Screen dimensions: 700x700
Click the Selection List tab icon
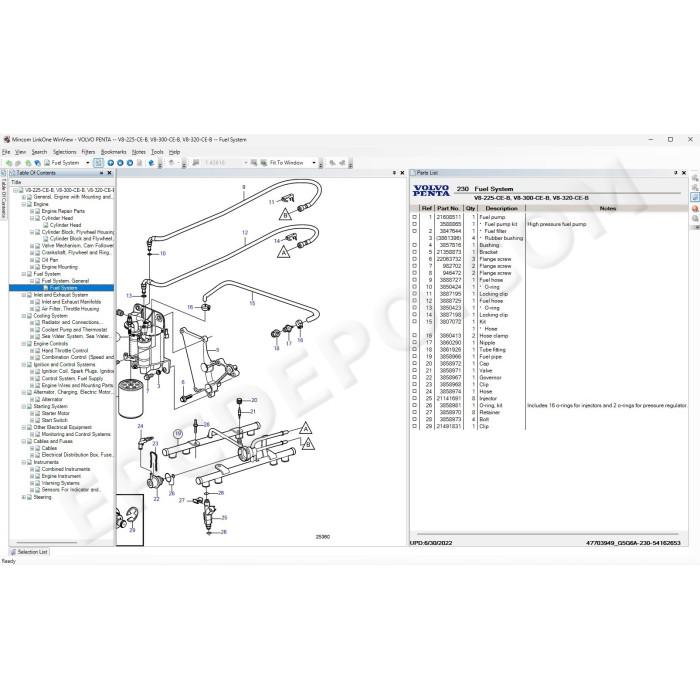tap(13, 552)
